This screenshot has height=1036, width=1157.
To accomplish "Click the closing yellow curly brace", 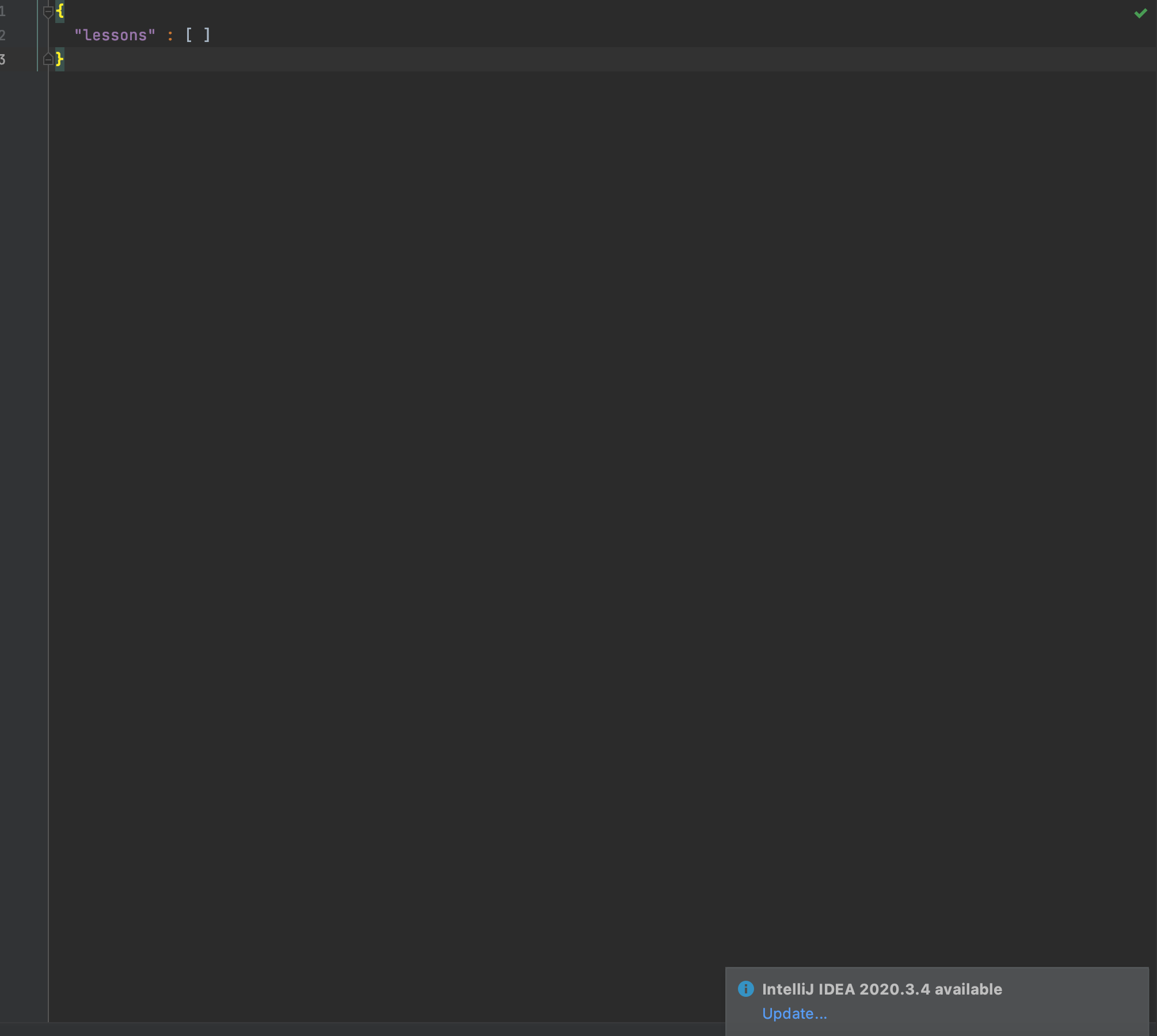I will pos(59,59).
